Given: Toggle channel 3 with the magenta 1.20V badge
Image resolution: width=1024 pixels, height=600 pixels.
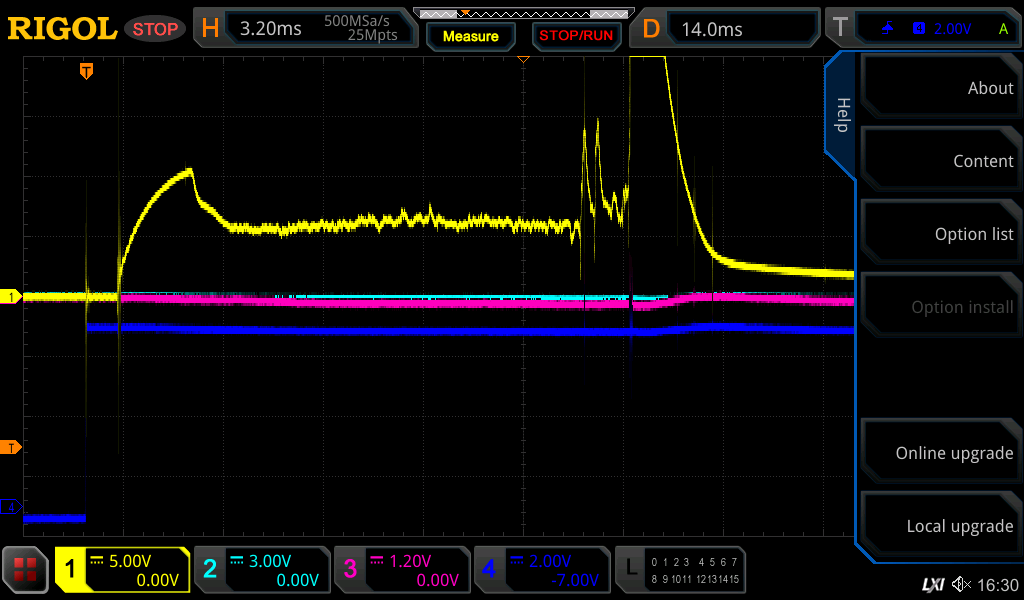Looking at the screenshot, I should [401, 570].
